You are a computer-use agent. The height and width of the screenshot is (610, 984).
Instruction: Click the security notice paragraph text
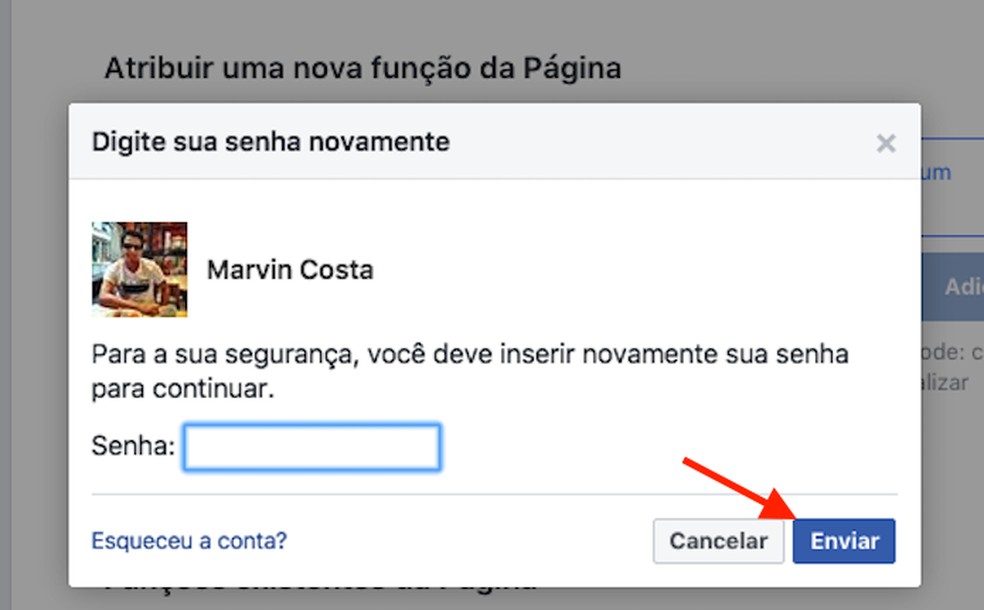coord(470,367)
